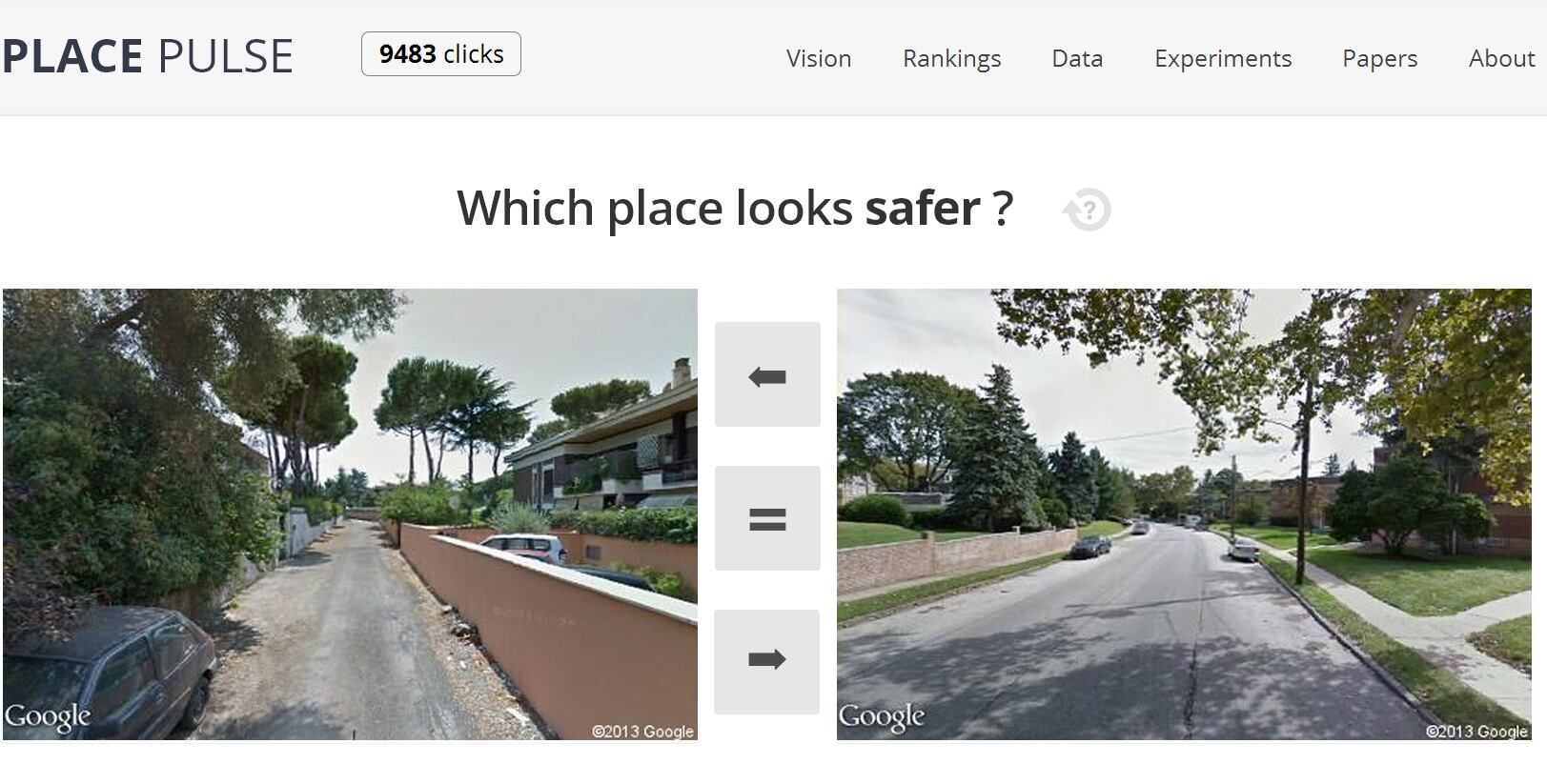Select the left street photo with pine trees
Image resolution: width=1547 pixels, height=784 pixels.
[x=350, y=514]
